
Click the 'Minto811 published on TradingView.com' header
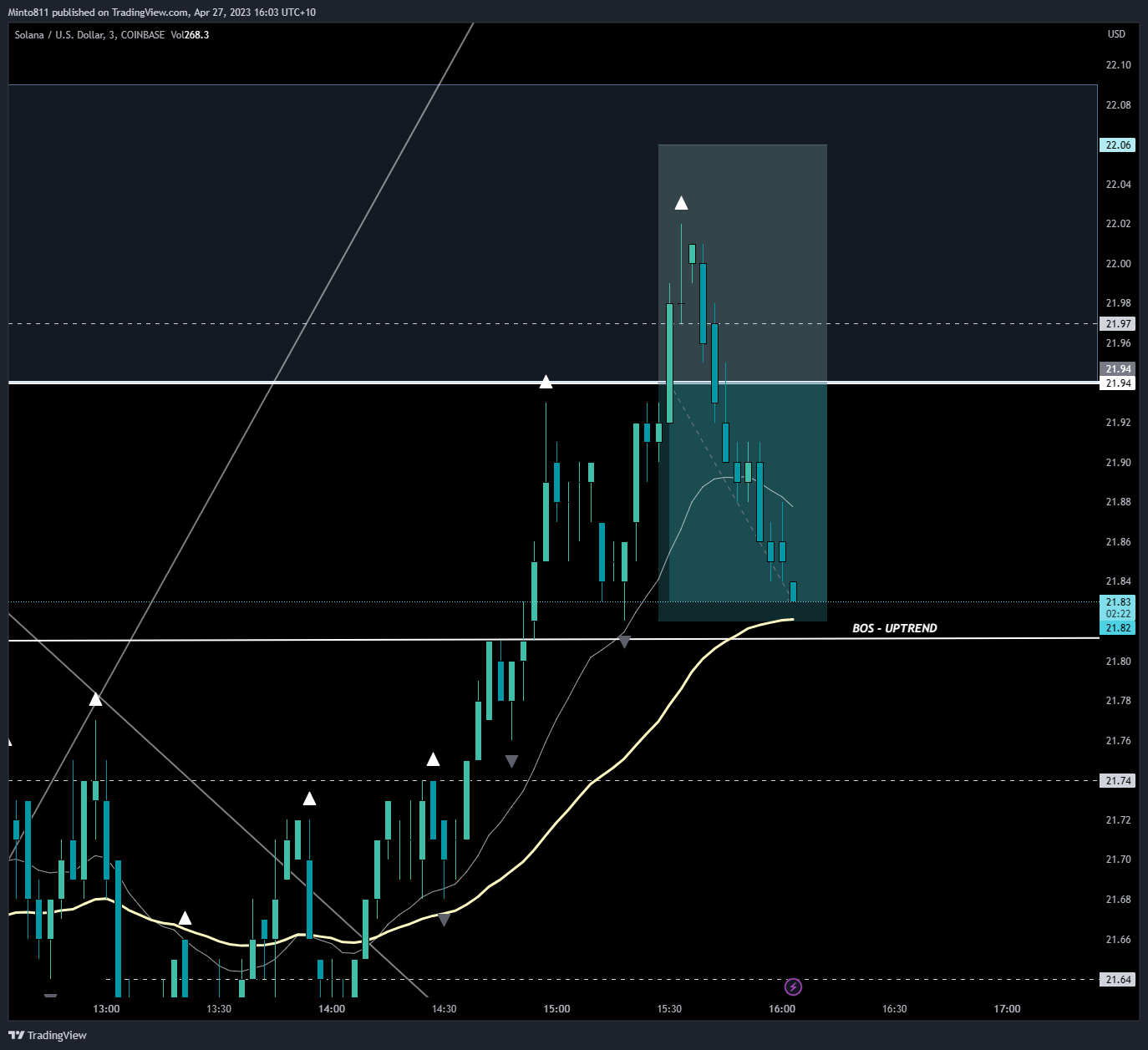point(98,13)
